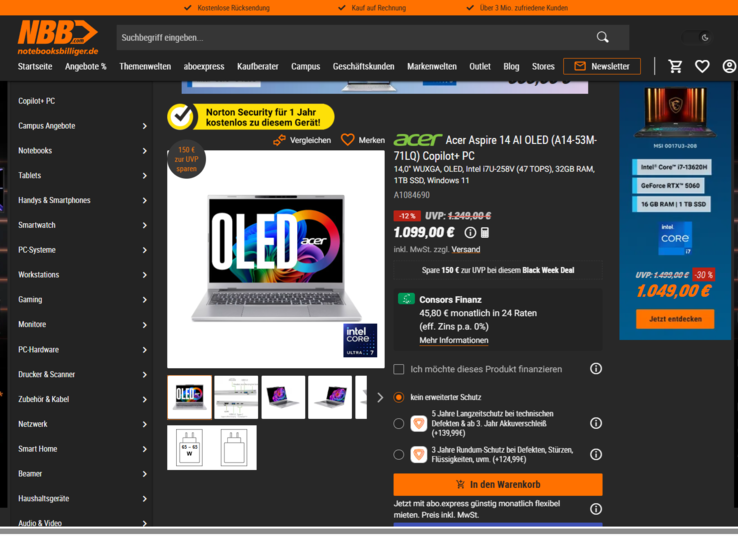Select 3 Jahre Rundum-Schutz radio button
Screen dimensions: 738x536
(399, 455)
